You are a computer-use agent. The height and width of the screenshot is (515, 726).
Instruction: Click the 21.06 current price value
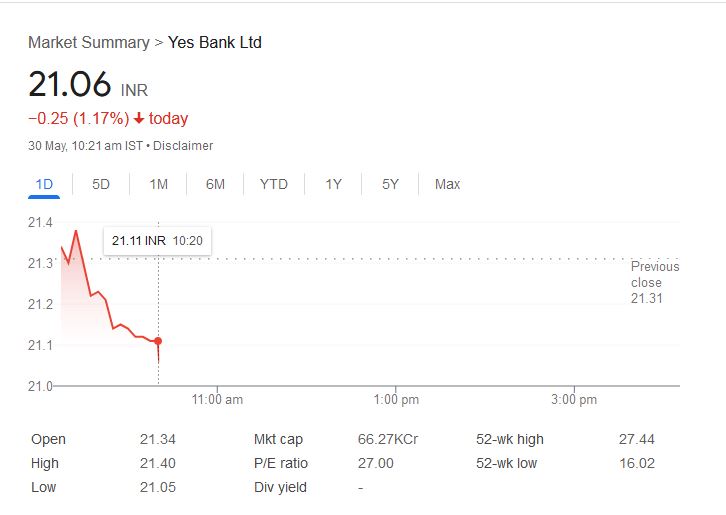[69, 84]
